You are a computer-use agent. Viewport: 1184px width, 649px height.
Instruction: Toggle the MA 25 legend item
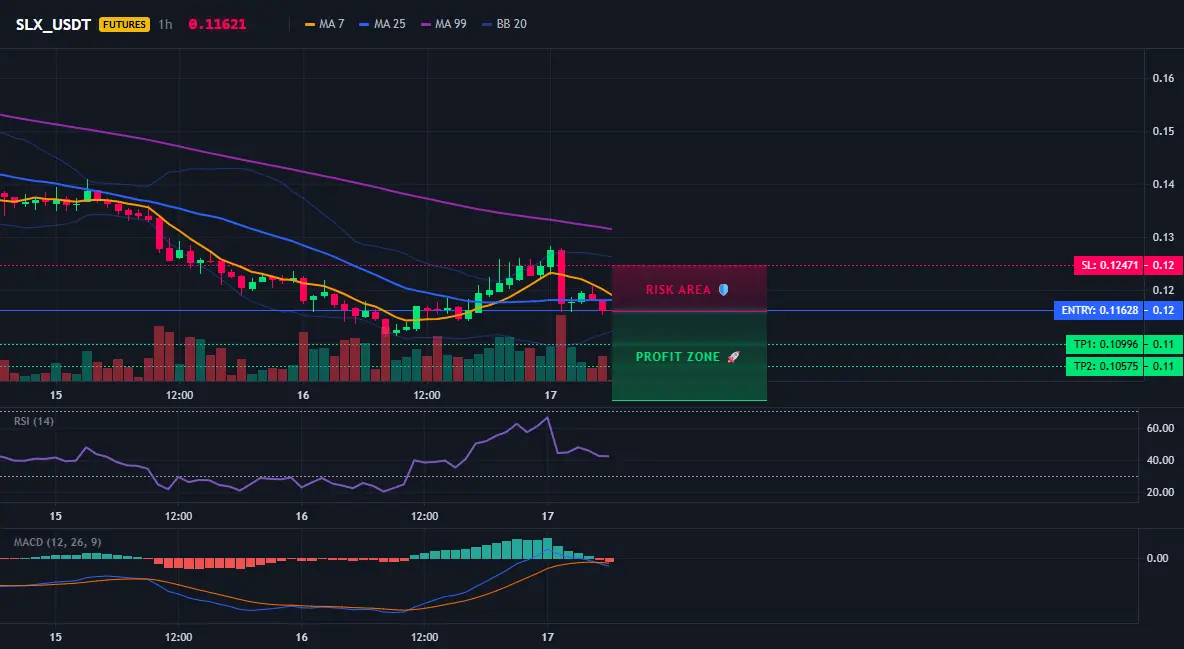click(x=383, y=24)
